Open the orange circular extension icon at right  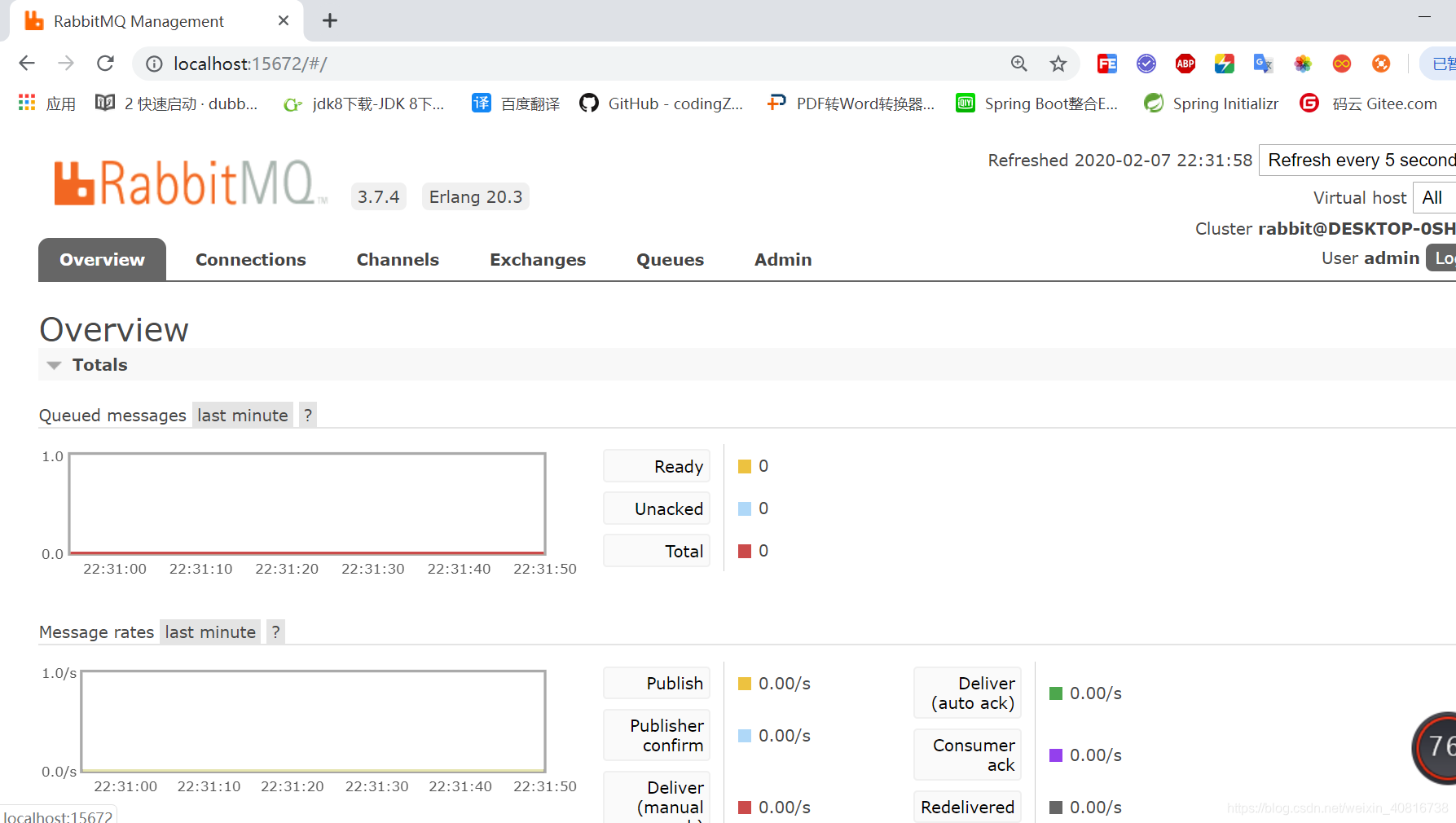click(x=1381, y=64)
